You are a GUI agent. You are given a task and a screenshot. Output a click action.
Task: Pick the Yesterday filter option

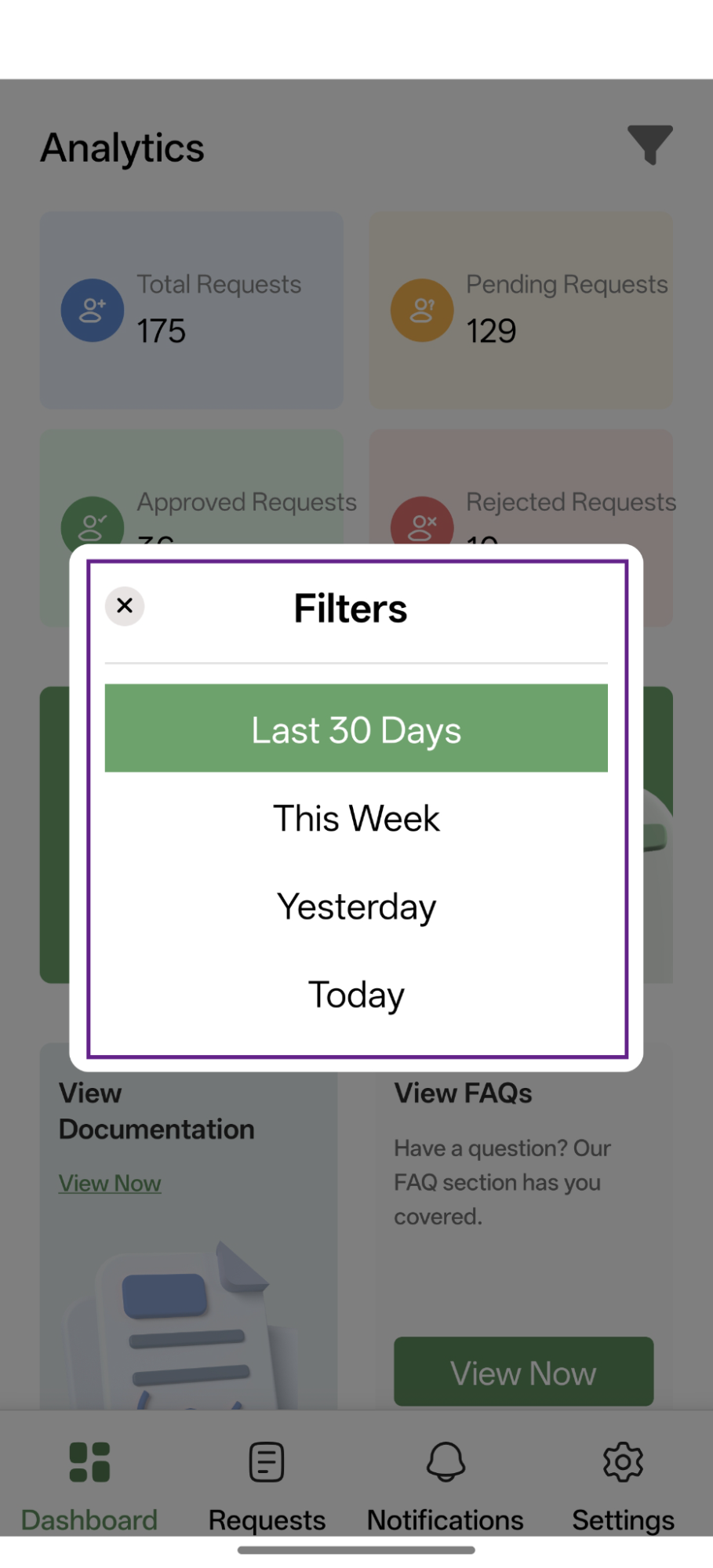356,907
